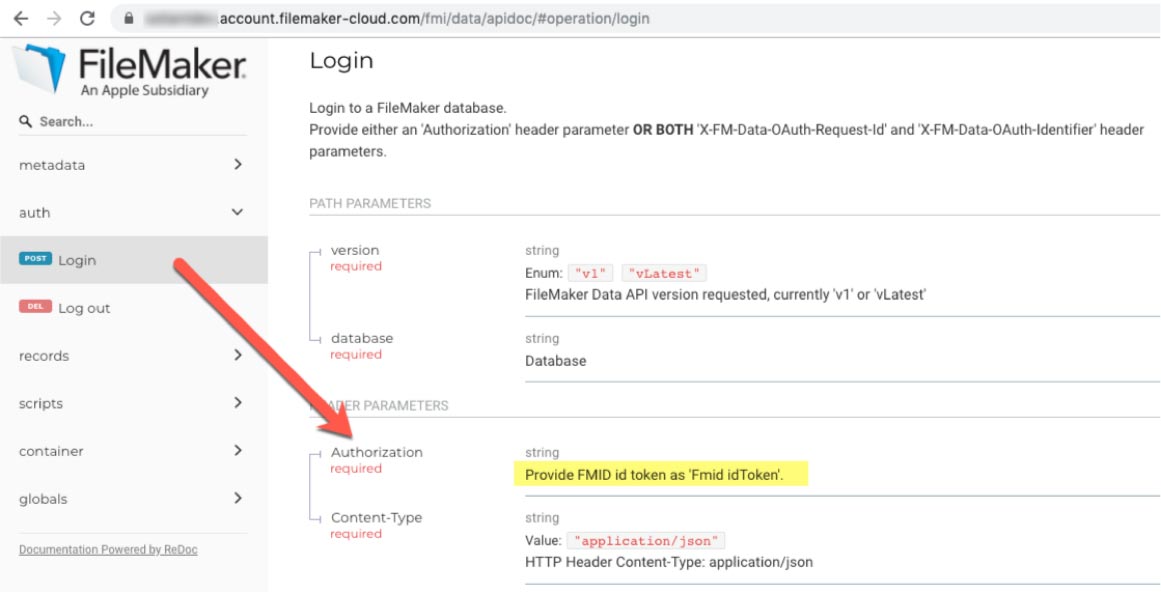This screenshot has width=1161, height=592.
Task: Click the PATH PARAMETERS section heading
Action: (370, 204)
